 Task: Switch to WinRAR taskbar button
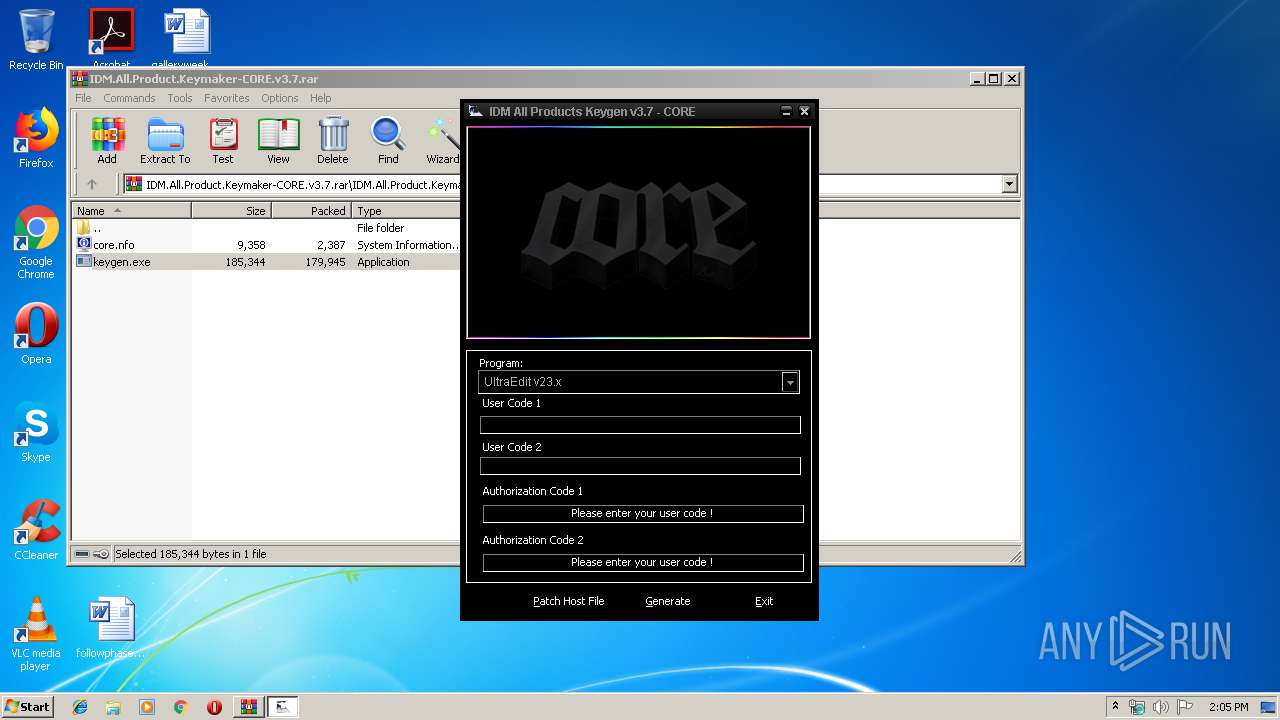tap(249, 707)
